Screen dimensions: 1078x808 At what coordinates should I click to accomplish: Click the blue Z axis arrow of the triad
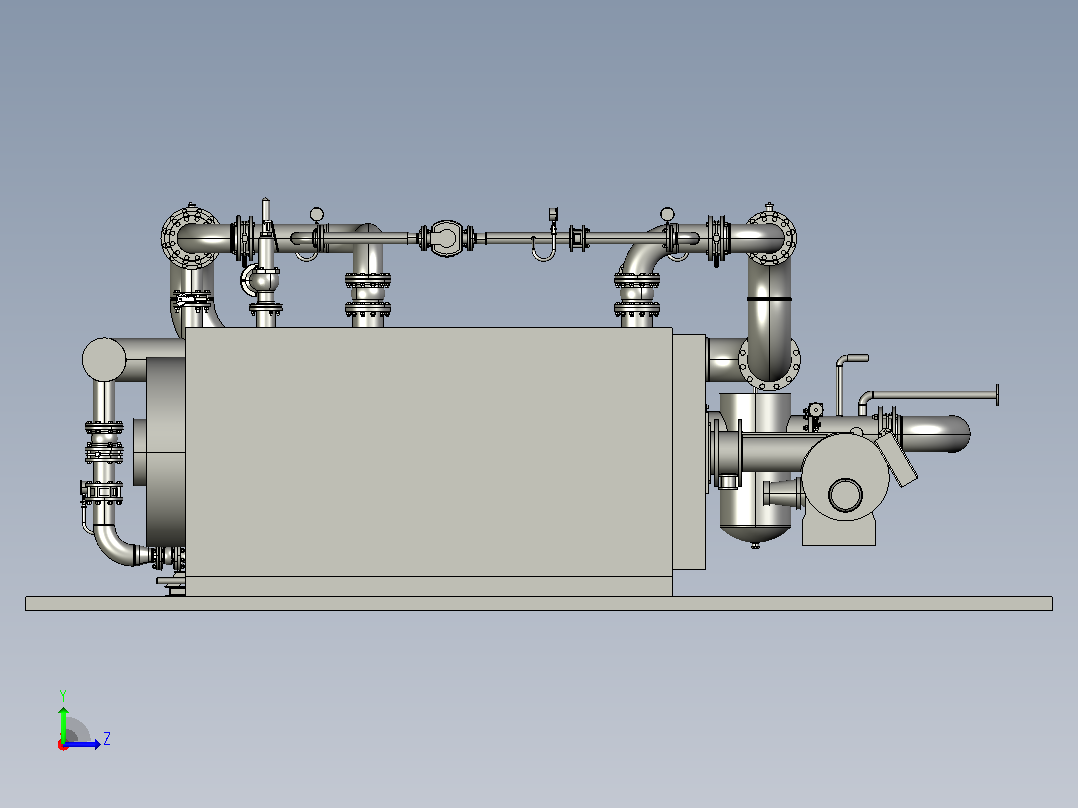tap(83, 744)
